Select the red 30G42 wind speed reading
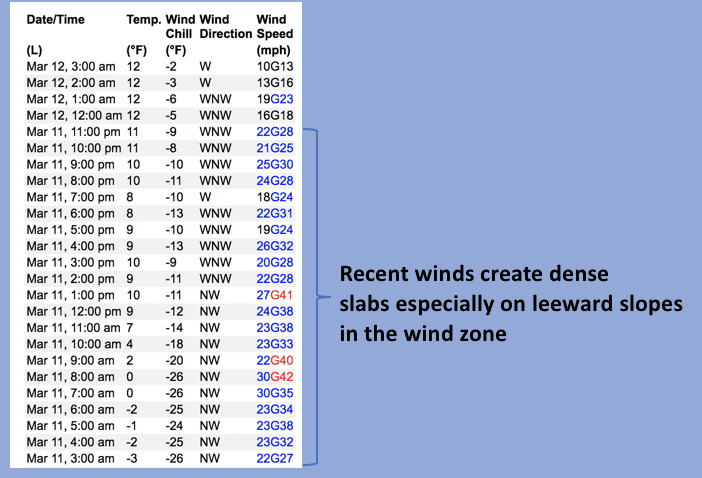Viewport: 702px width, 478px height. (x=274, y=376)
